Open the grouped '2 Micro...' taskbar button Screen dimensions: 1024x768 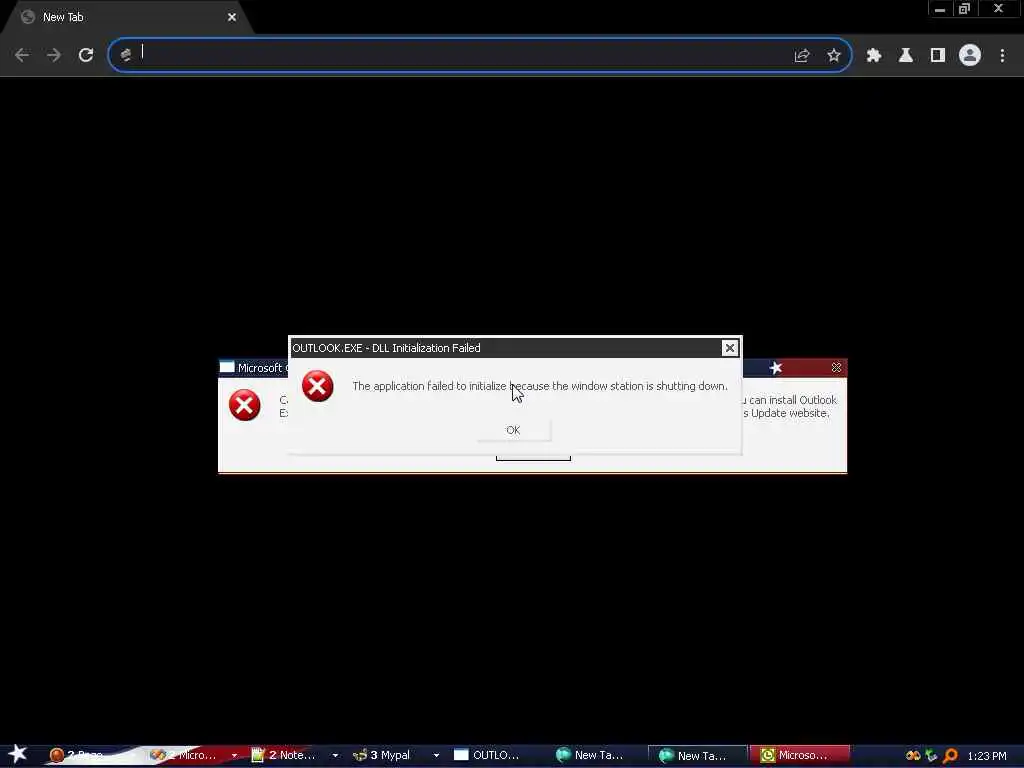[x=187, y=755]
